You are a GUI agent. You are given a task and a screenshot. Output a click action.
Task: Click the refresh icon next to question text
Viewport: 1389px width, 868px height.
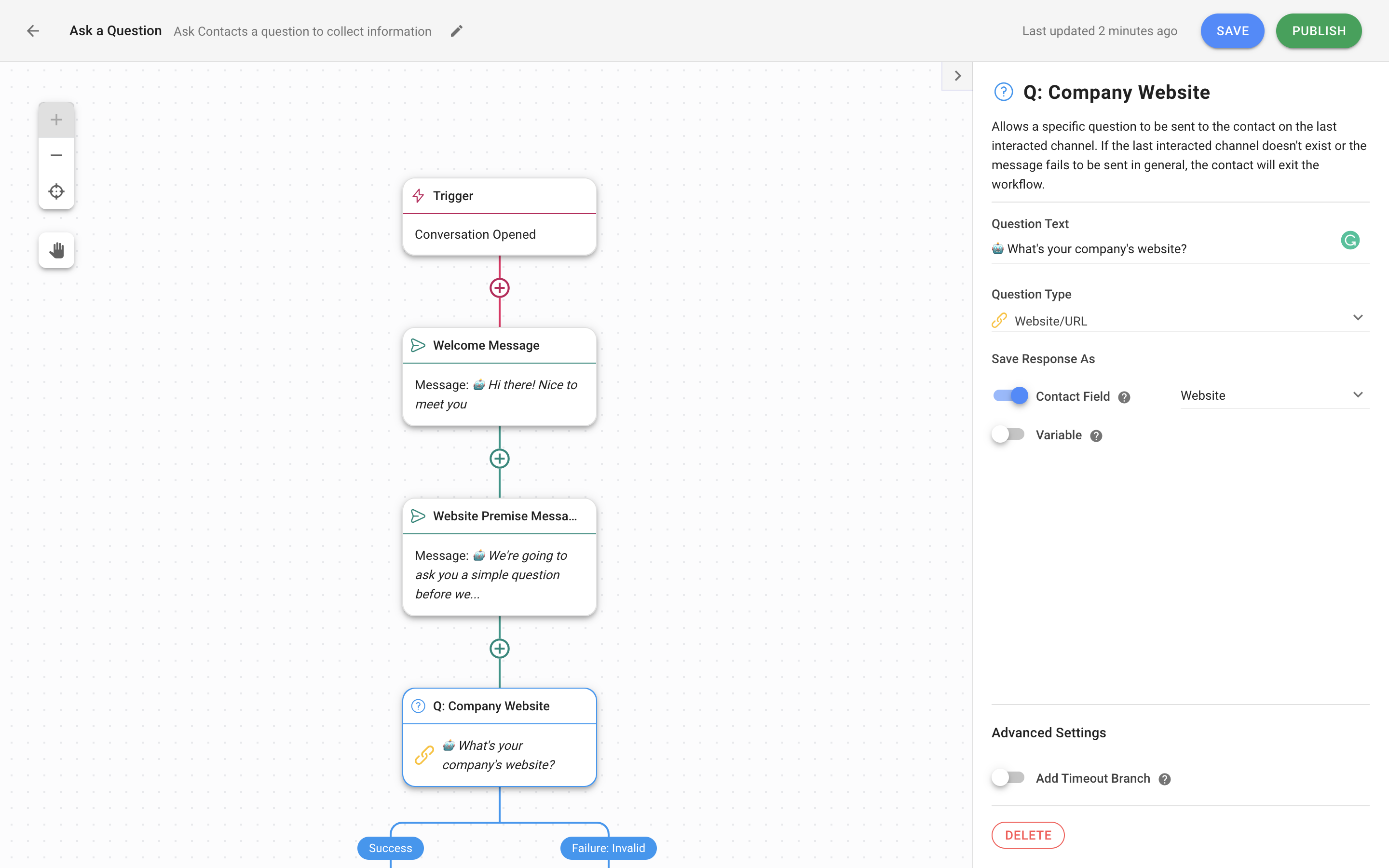tap(1351, 241)
